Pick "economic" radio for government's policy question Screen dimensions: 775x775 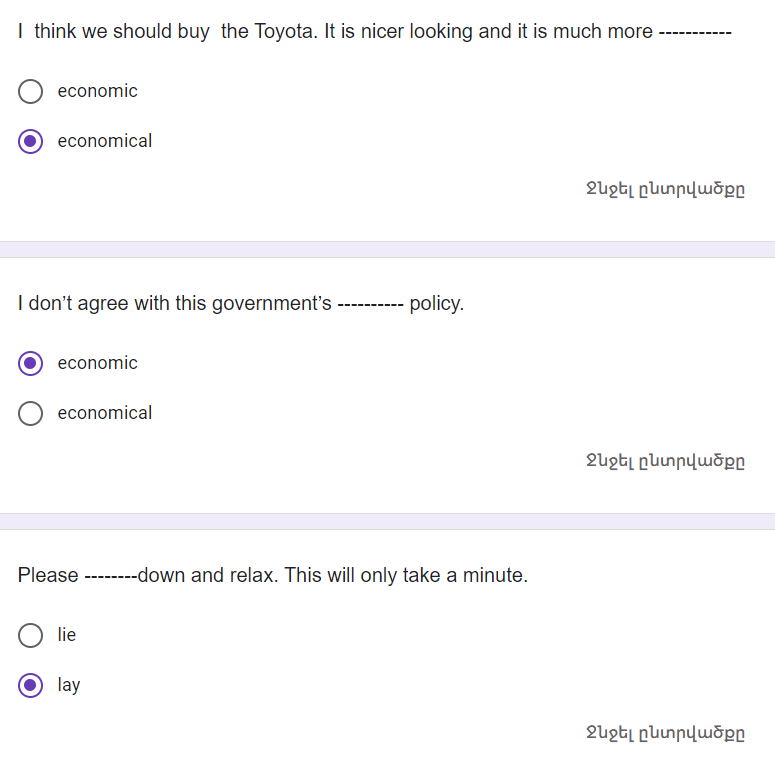pos(31,363)
